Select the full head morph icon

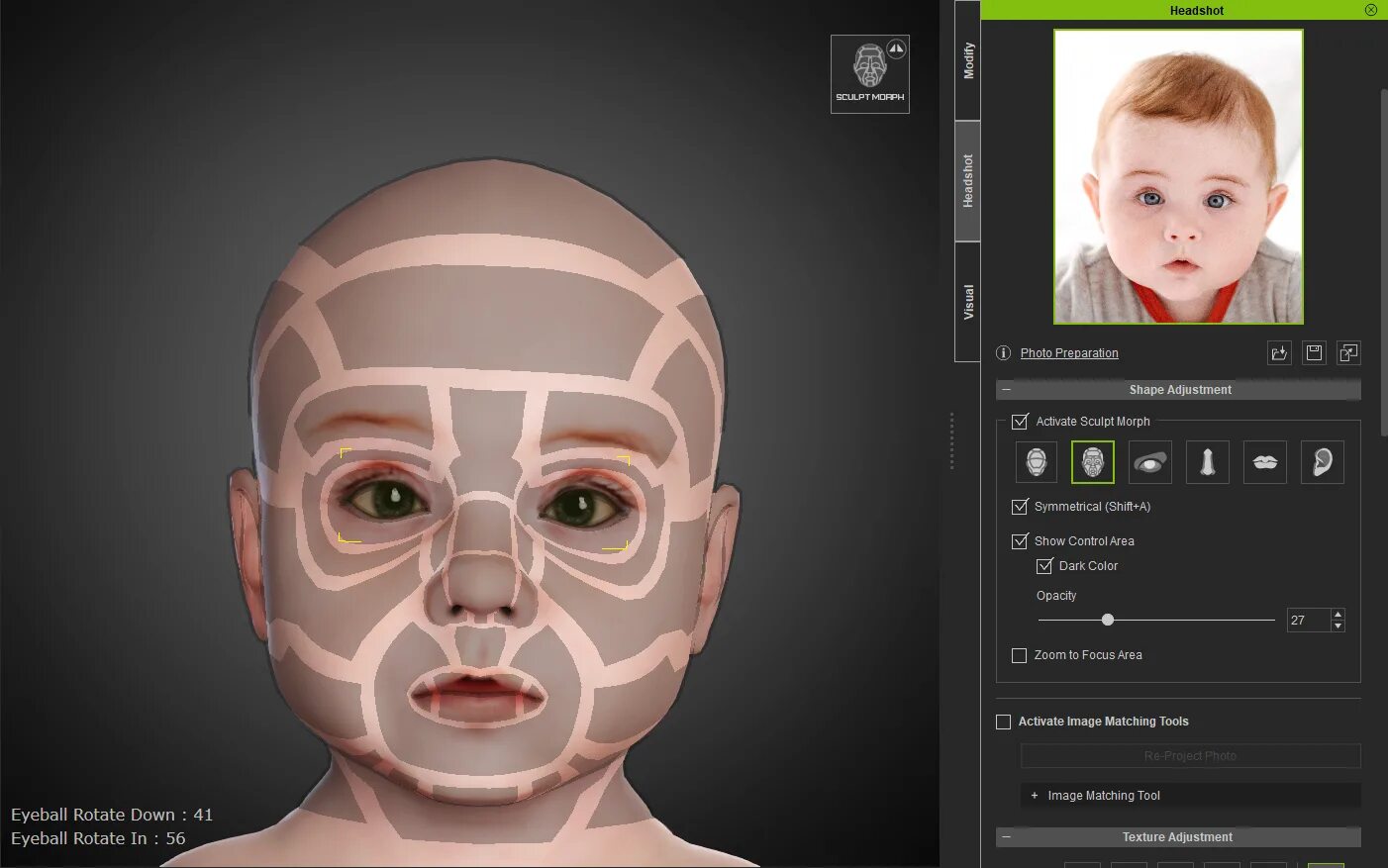tap(1036, 461)
